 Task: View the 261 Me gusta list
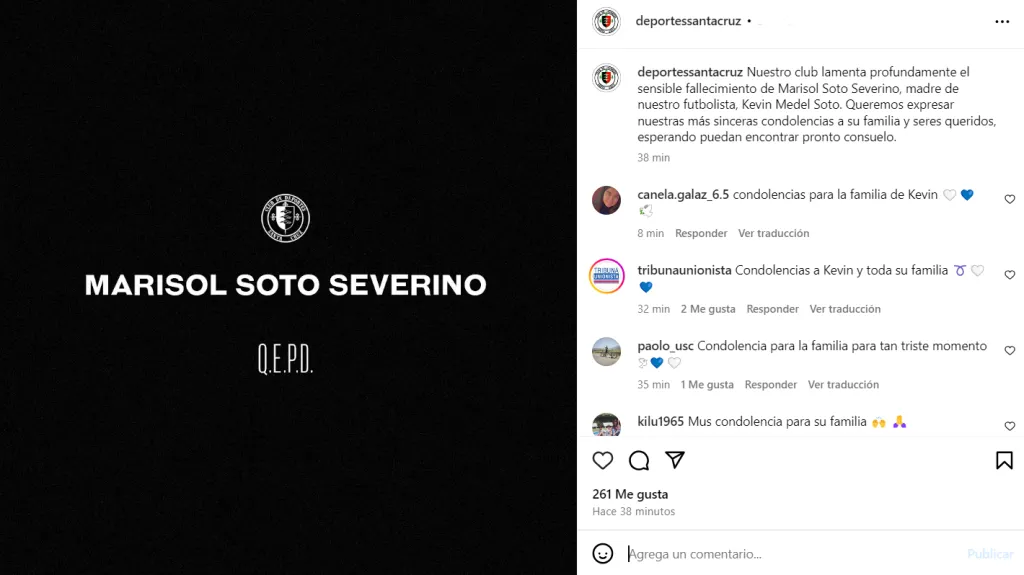(630, 495)
